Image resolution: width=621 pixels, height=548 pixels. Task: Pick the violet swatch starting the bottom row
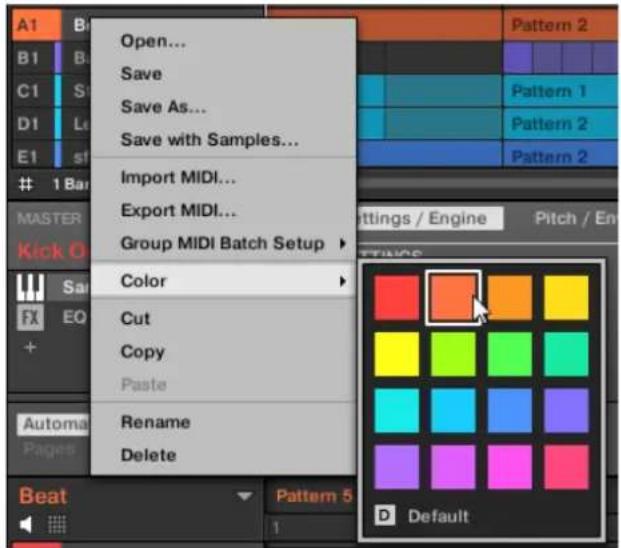[396, 467]
